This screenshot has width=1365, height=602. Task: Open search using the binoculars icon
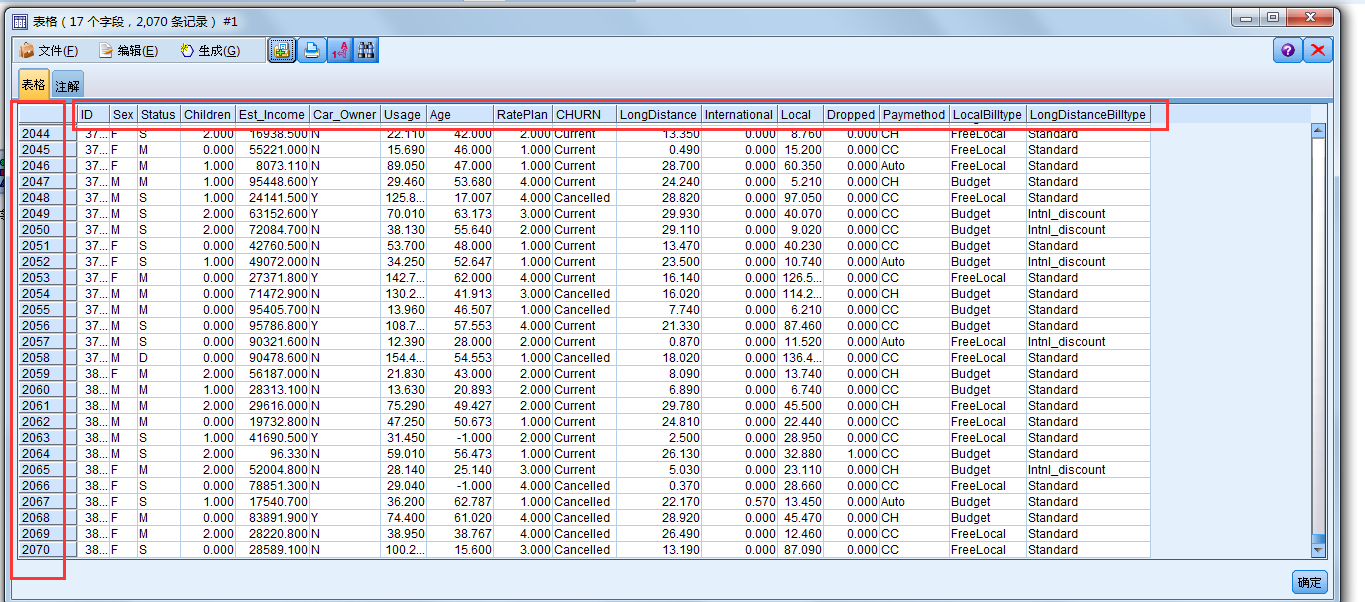(366, 50)
